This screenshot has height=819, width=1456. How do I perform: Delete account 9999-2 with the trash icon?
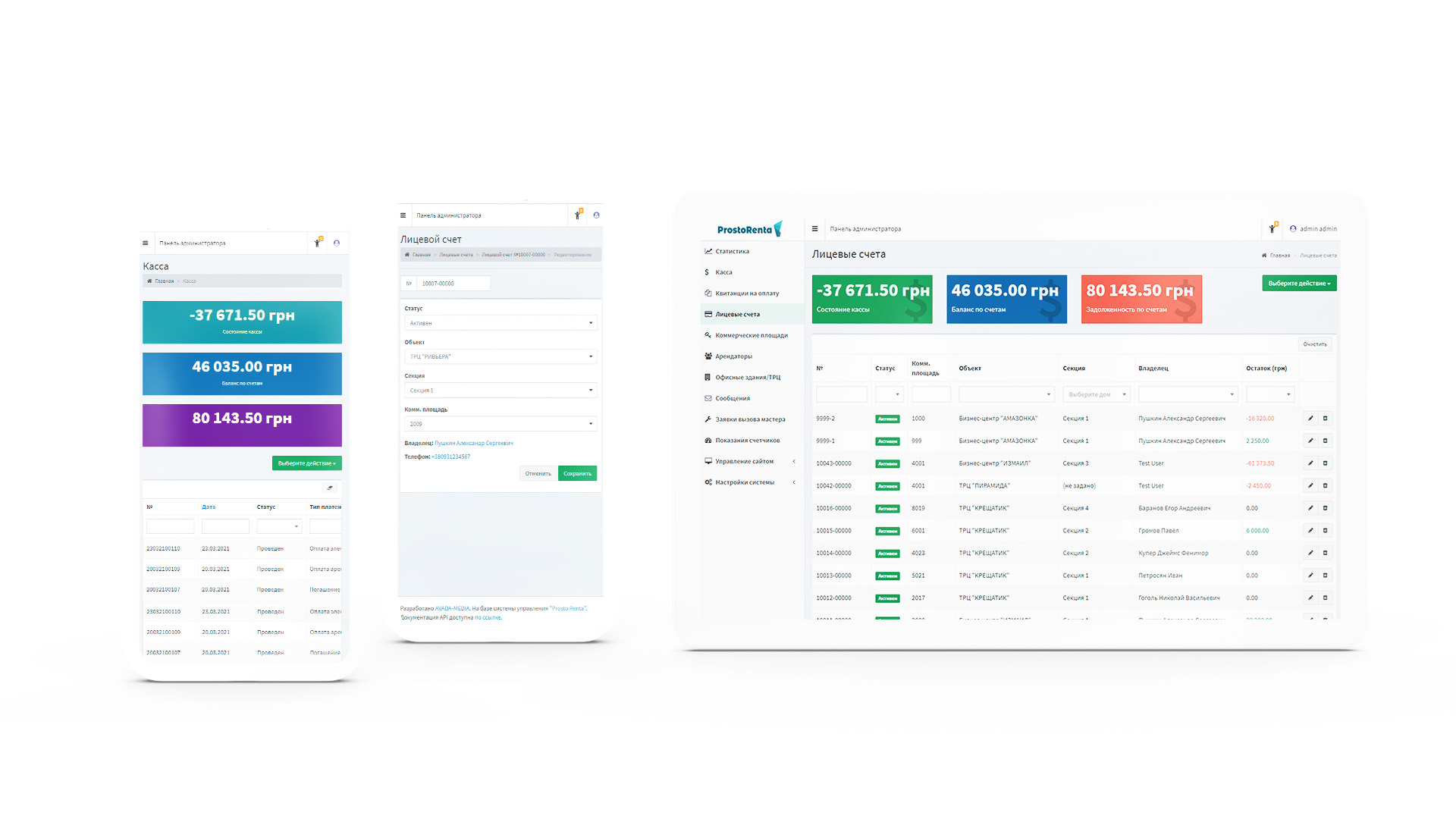(x=1326, y=419)
